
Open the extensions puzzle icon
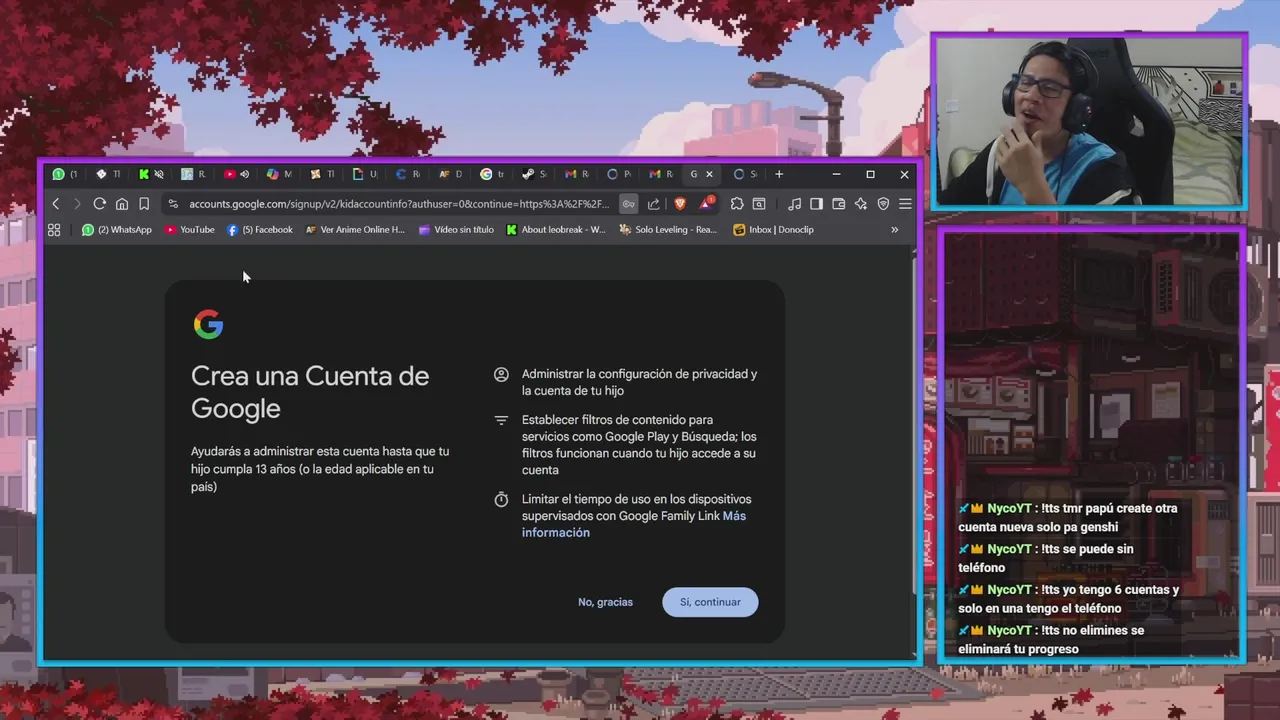click(x=737, y=204)
